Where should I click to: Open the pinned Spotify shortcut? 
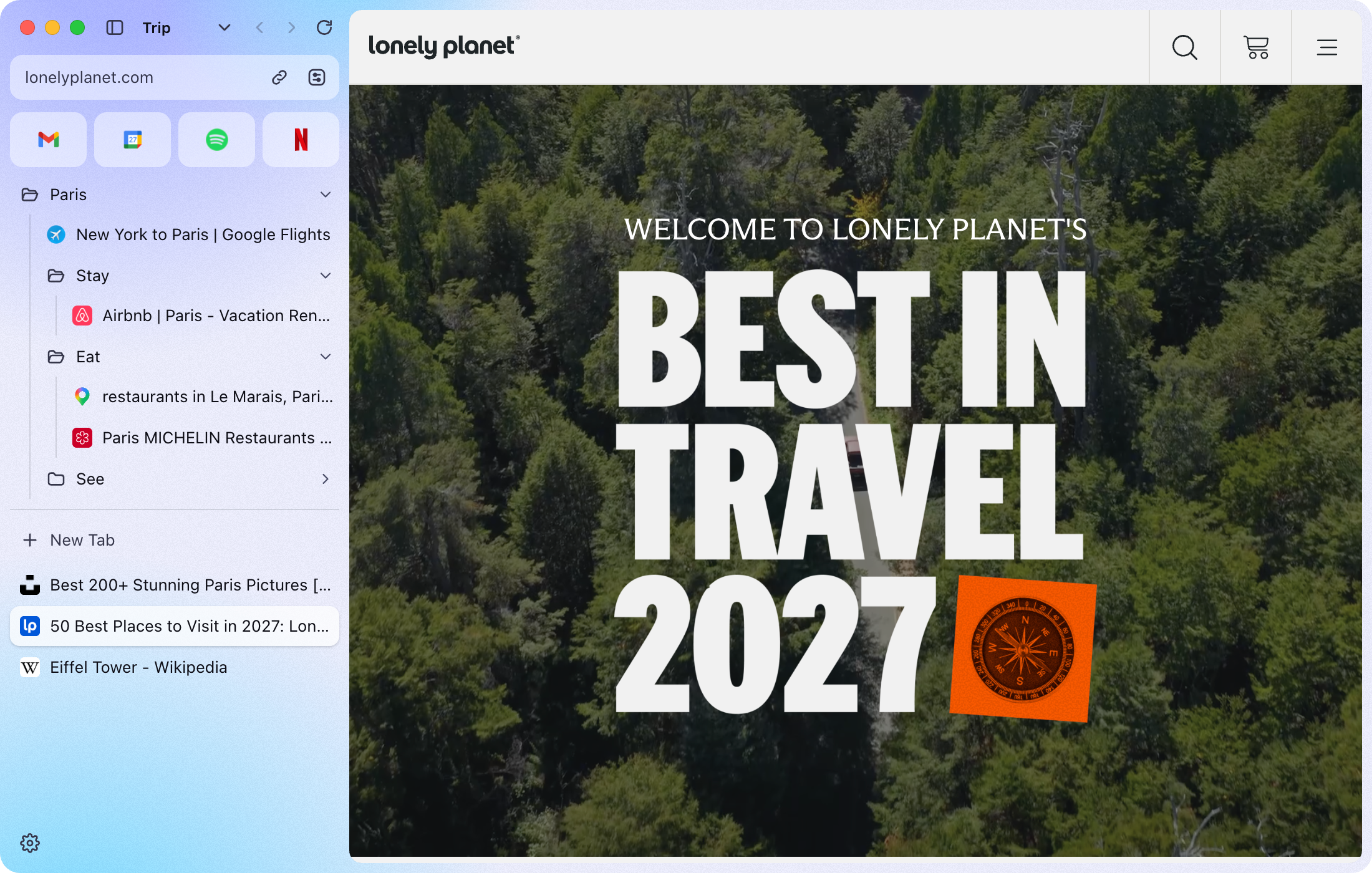tap(217, 140)
